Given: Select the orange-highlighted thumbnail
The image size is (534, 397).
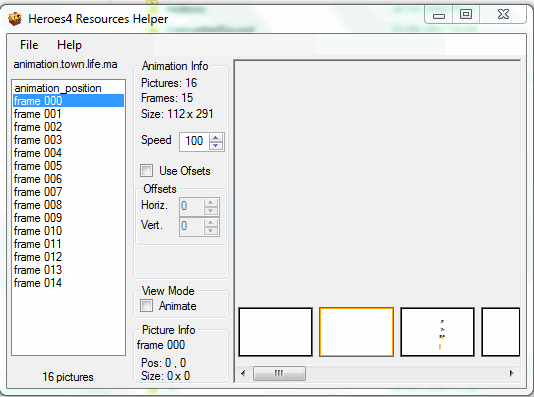Looking at the screenshot, I should tap(357, 332).
